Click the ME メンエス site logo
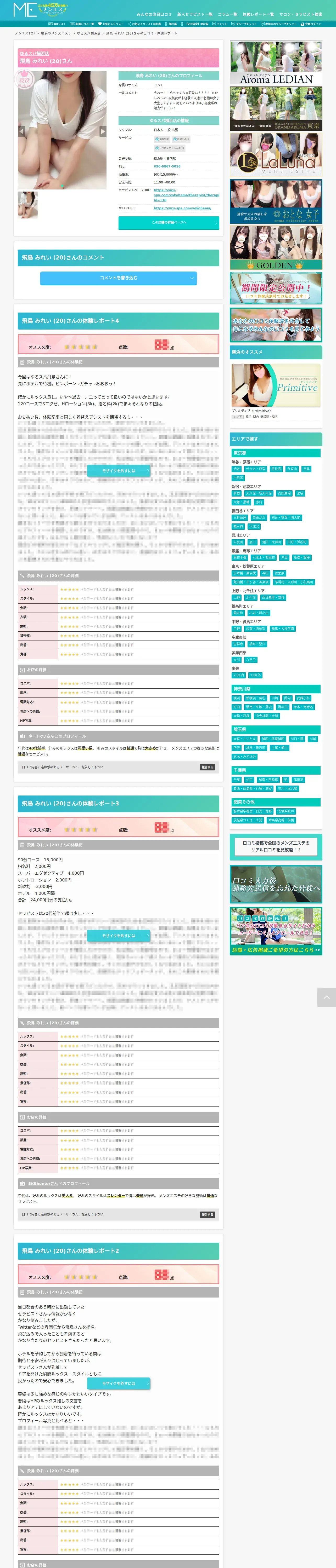Viewport: 336px width, 1568px height. [41, 9]
